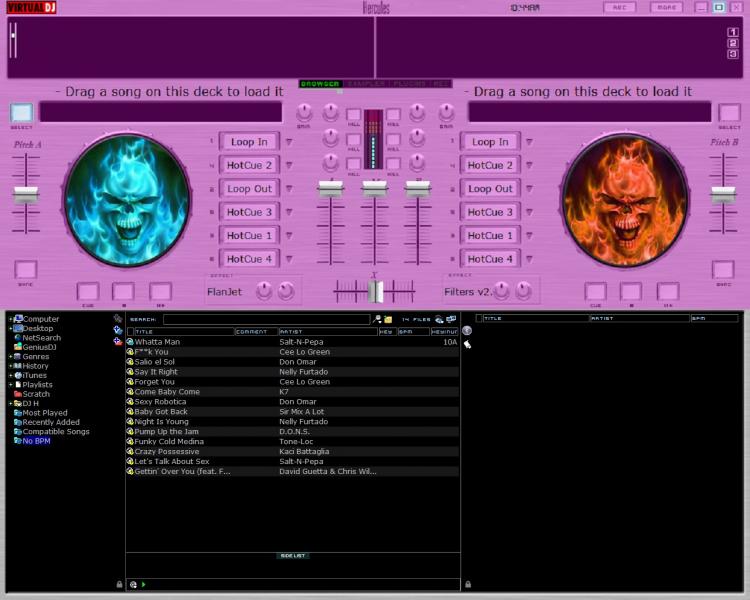Expand the Playlists tree node
The width and height of the screenshot is (750, 600).
[x=11, y=385]
